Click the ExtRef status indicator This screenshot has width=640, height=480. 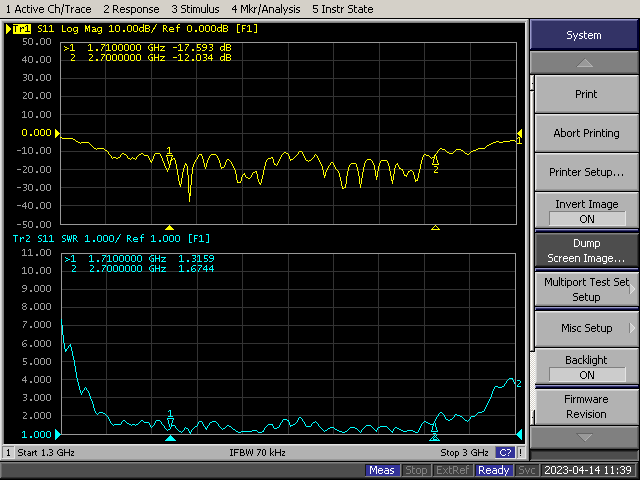pos(452,470)
